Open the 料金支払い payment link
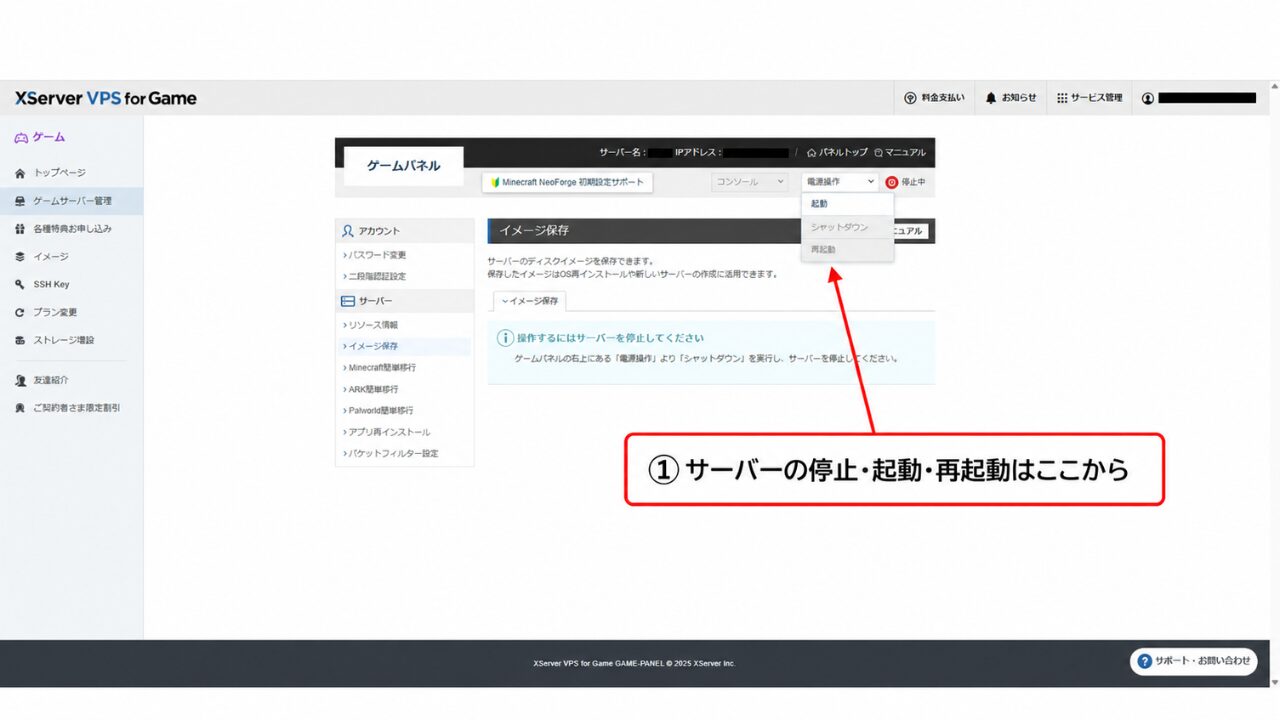 coord(934,98)
